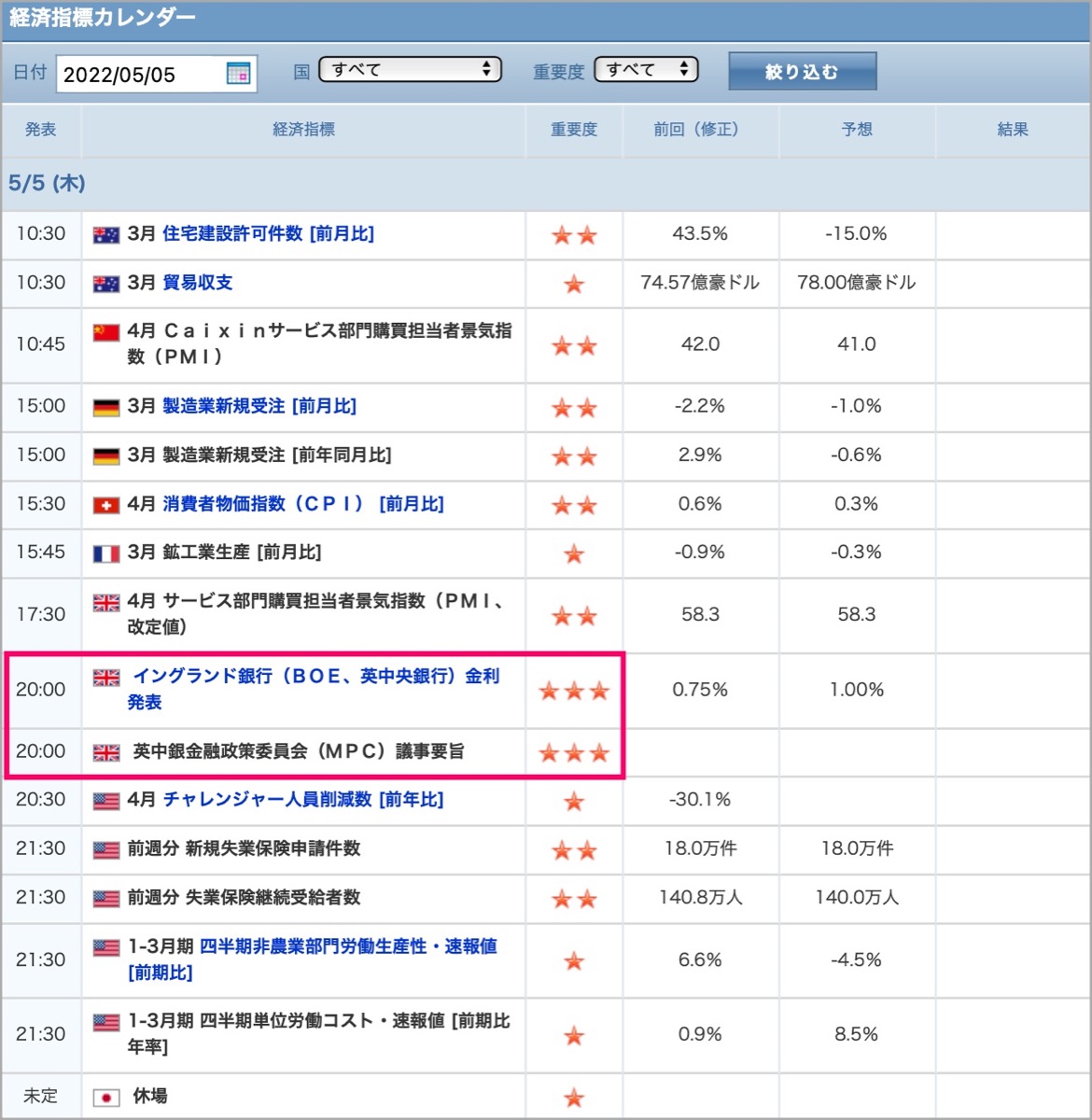
Task: Click the US flag beside チャレンジャー人員削減数
Action: point(106,801)
